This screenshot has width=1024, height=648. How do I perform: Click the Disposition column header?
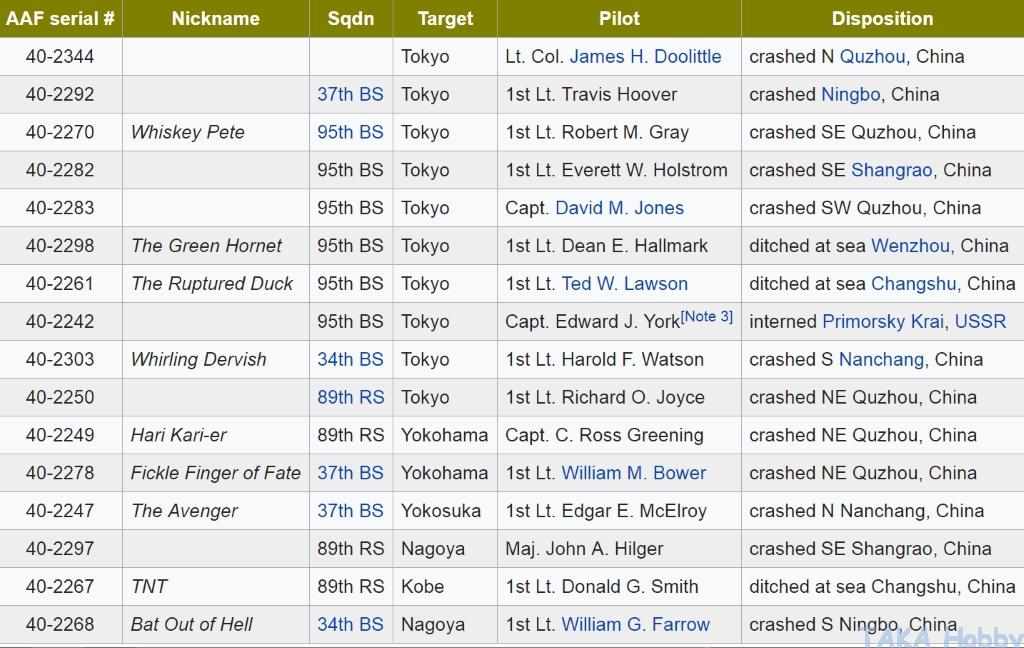882,19
